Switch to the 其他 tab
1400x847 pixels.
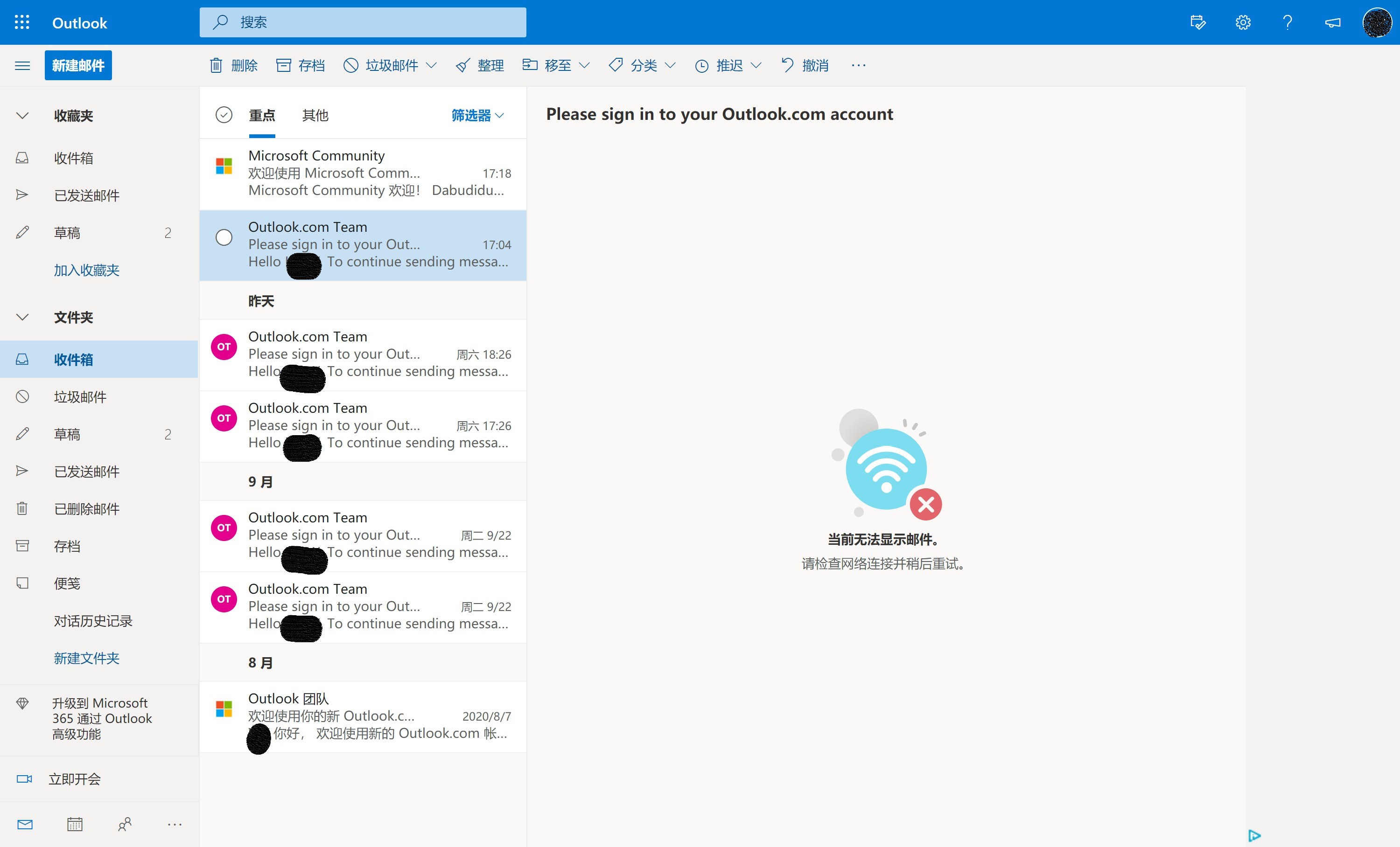click(315, 115)
